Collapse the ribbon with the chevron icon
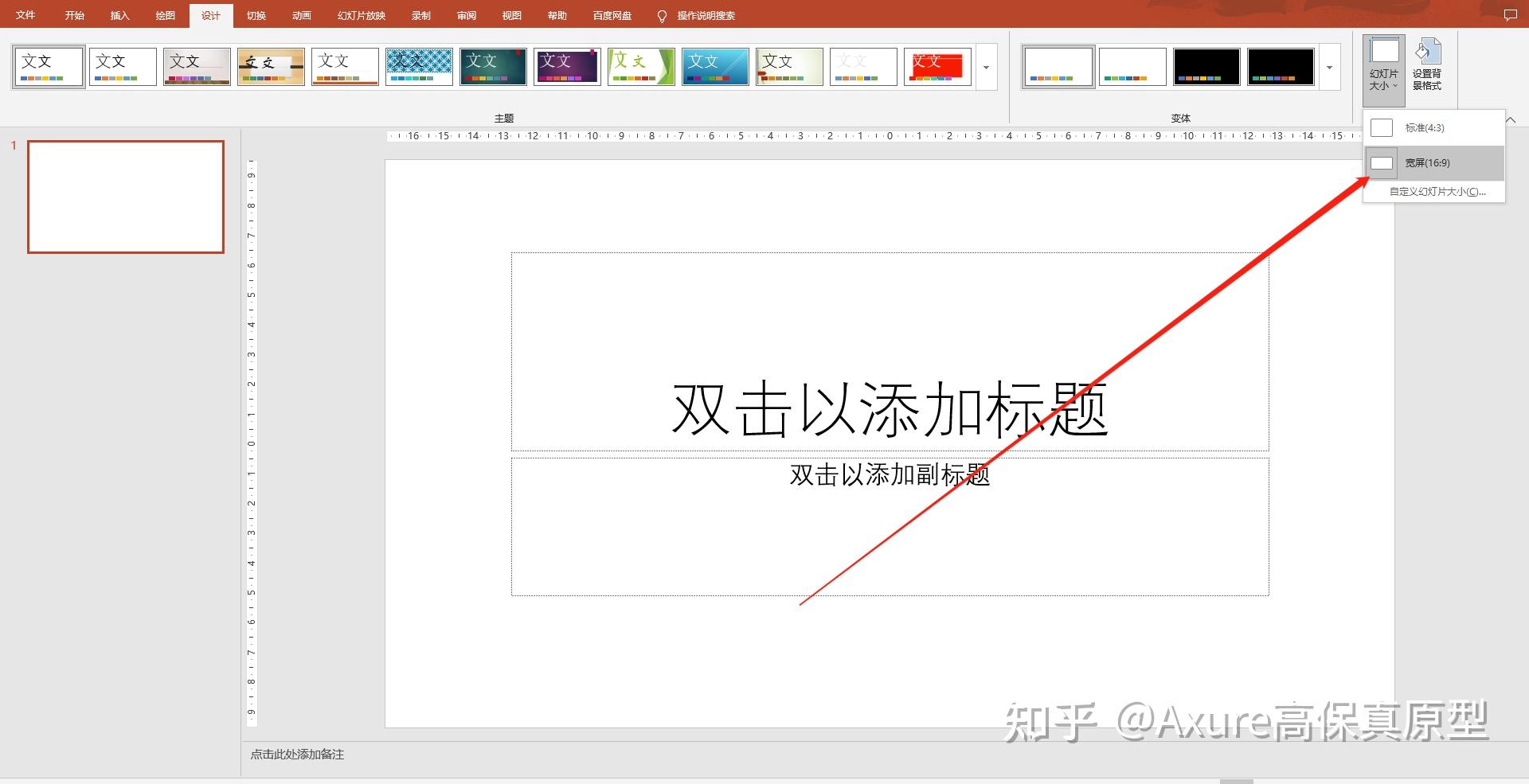This screenshot has width=1529, height=784. coord(1511,119)
